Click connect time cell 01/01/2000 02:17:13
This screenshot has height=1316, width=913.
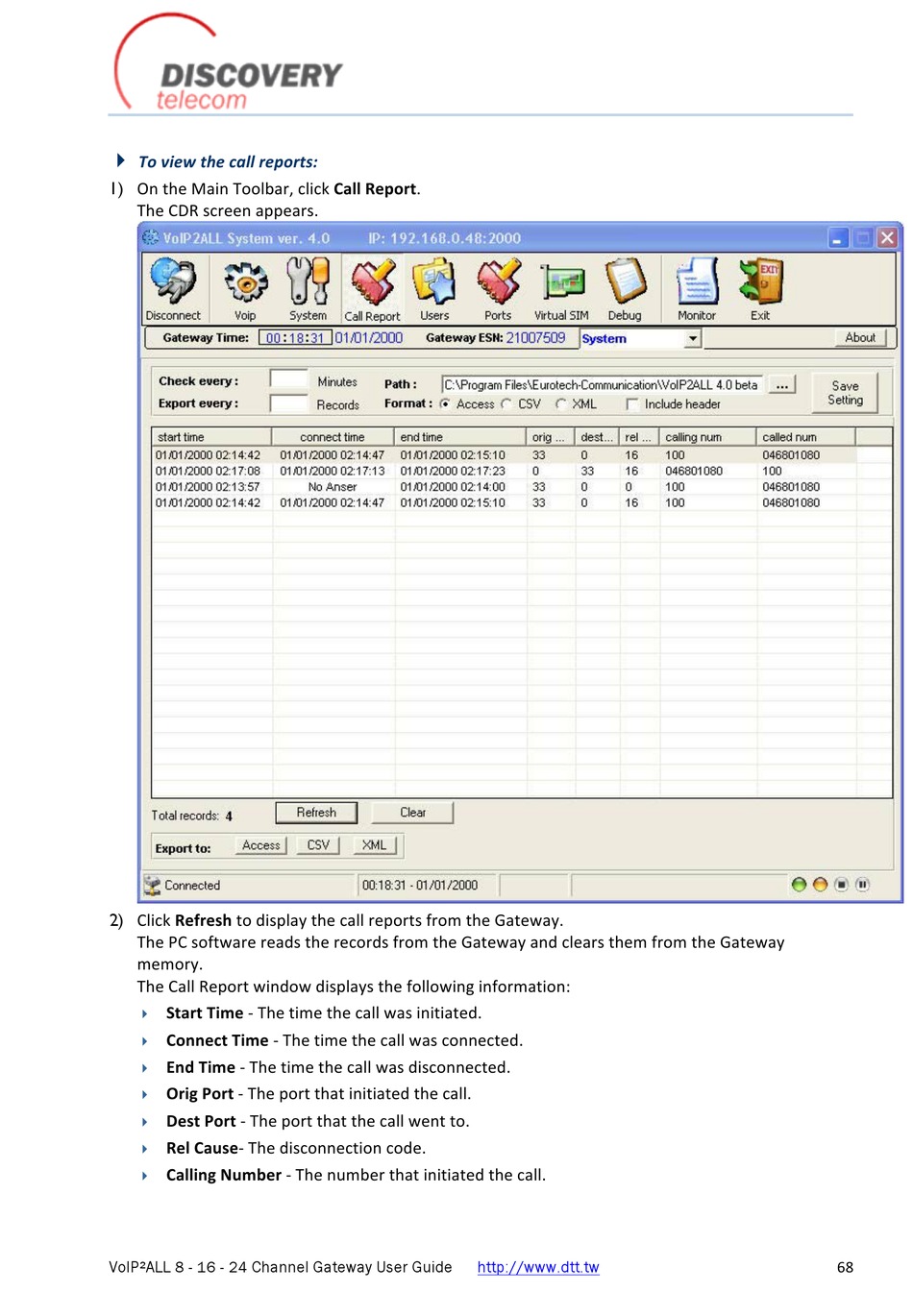click(x=333, y=471)
